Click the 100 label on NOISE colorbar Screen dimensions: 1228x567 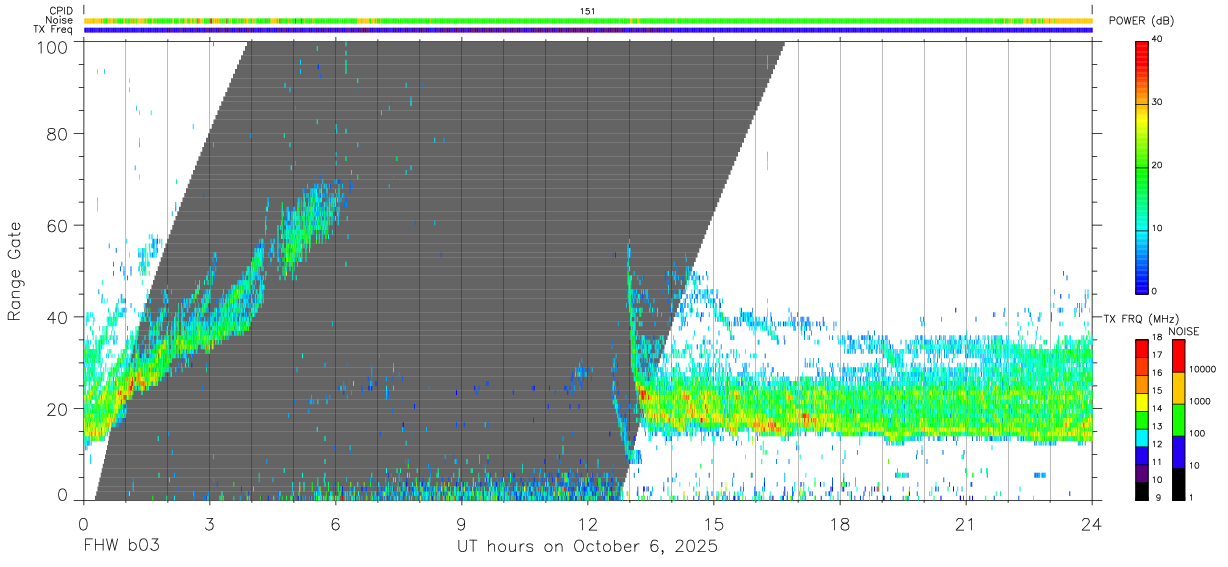point(1198,433)
